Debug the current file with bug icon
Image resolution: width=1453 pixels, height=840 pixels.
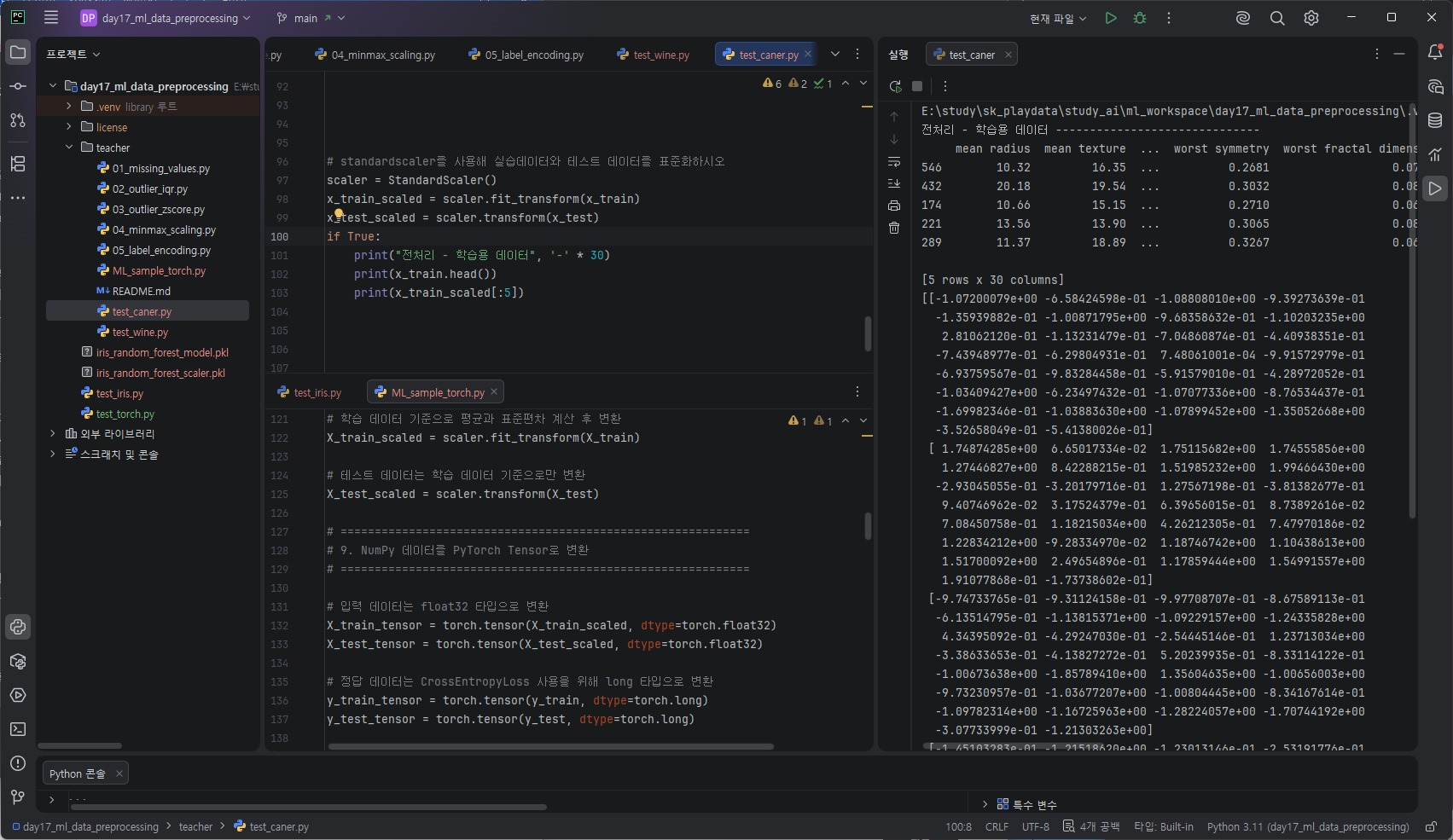[1140, 18]
